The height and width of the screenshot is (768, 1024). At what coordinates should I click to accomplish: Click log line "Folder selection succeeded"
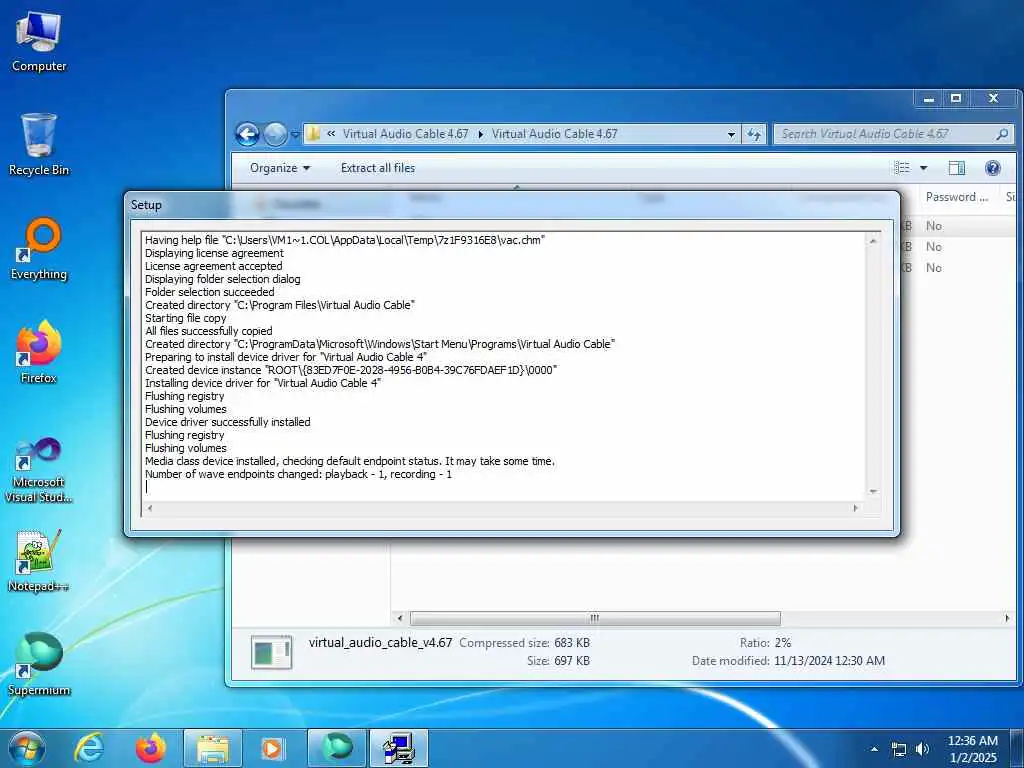click(x=210, y=292)
